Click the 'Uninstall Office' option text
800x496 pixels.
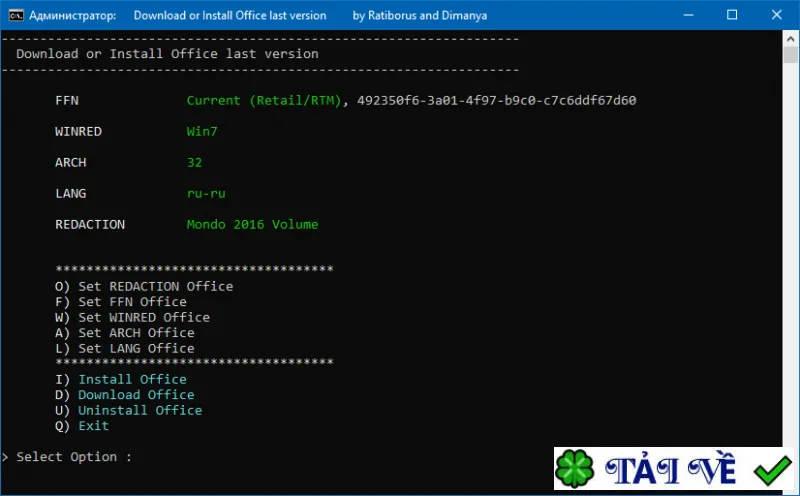point(140,410)
